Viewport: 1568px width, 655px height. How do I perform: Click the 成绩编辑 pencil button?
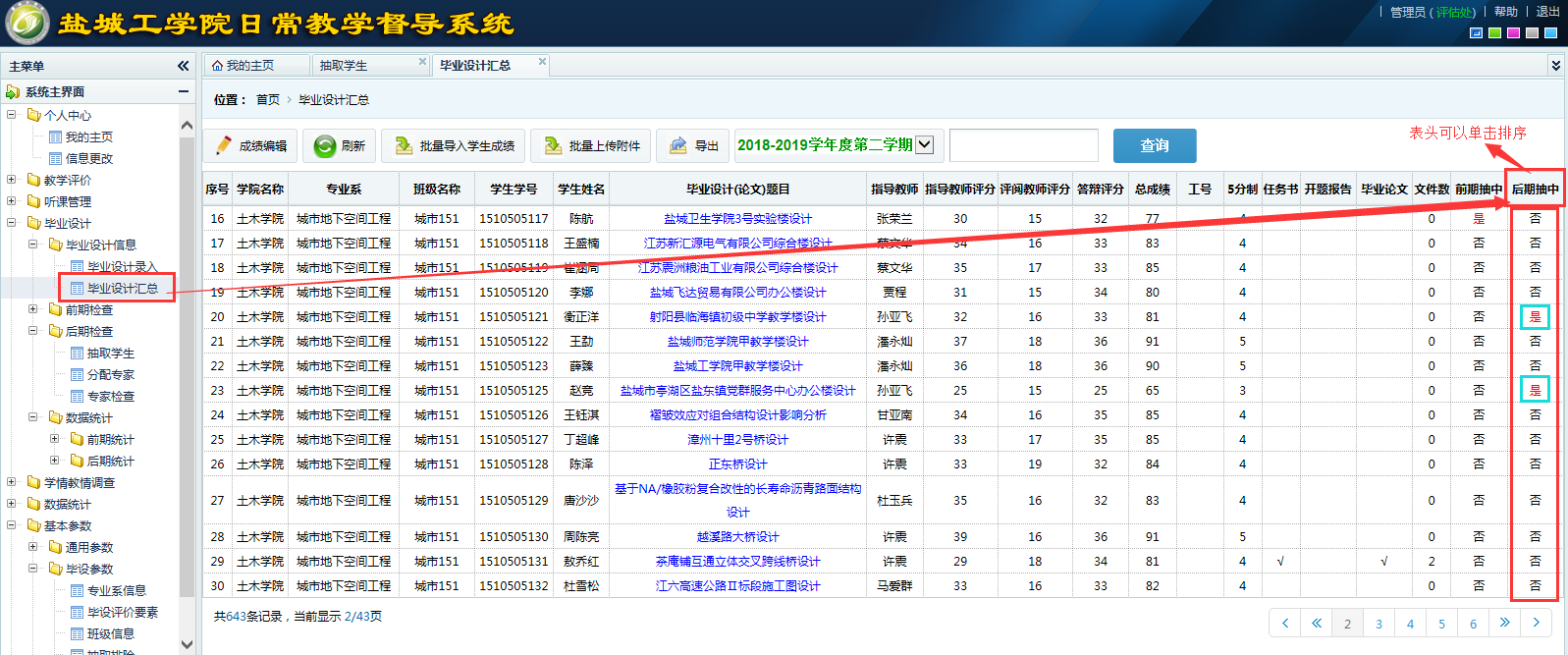(251, 145)
